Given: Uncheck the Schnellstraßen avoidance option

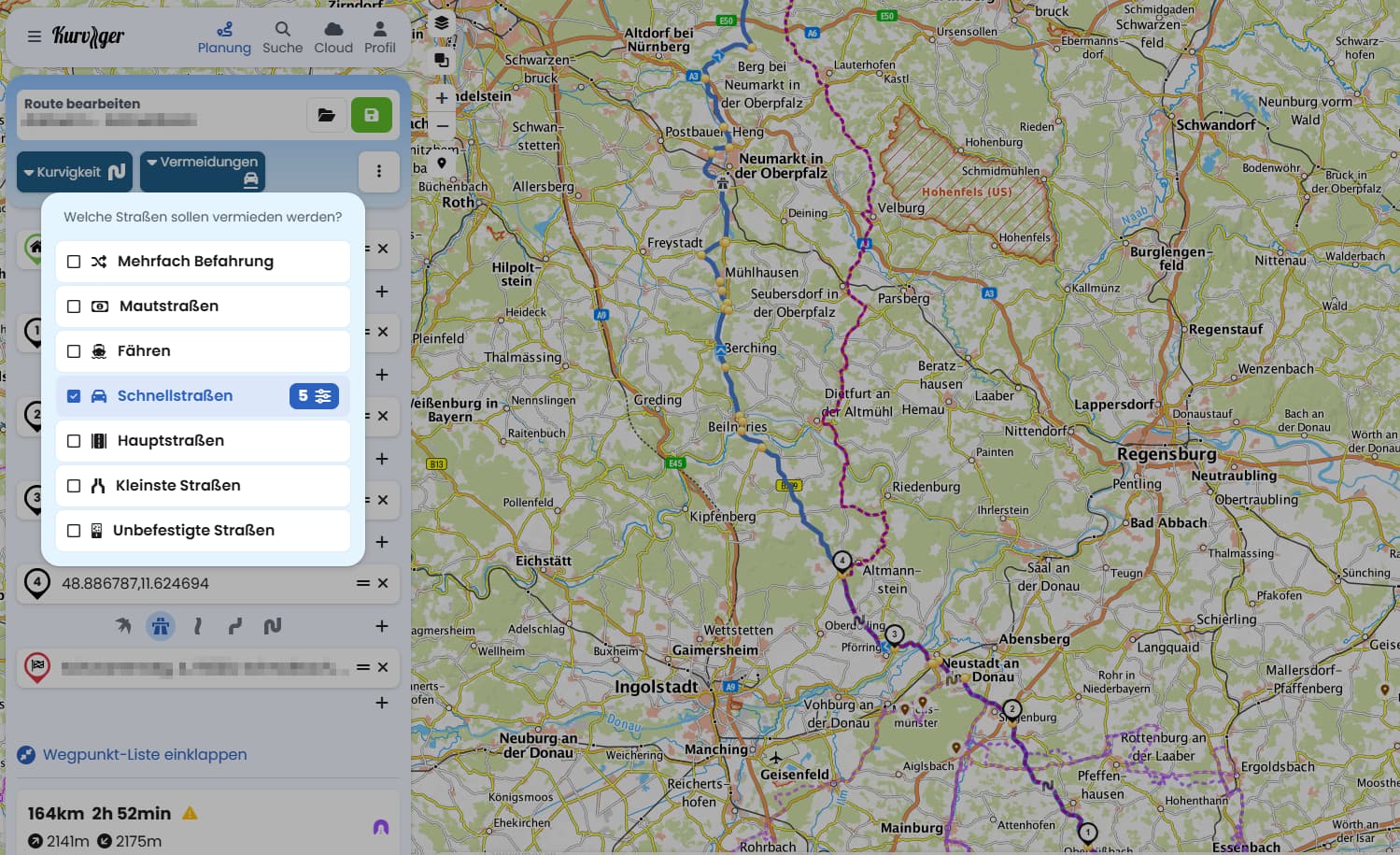Looking at the screenshot, I should coord(74,396).
